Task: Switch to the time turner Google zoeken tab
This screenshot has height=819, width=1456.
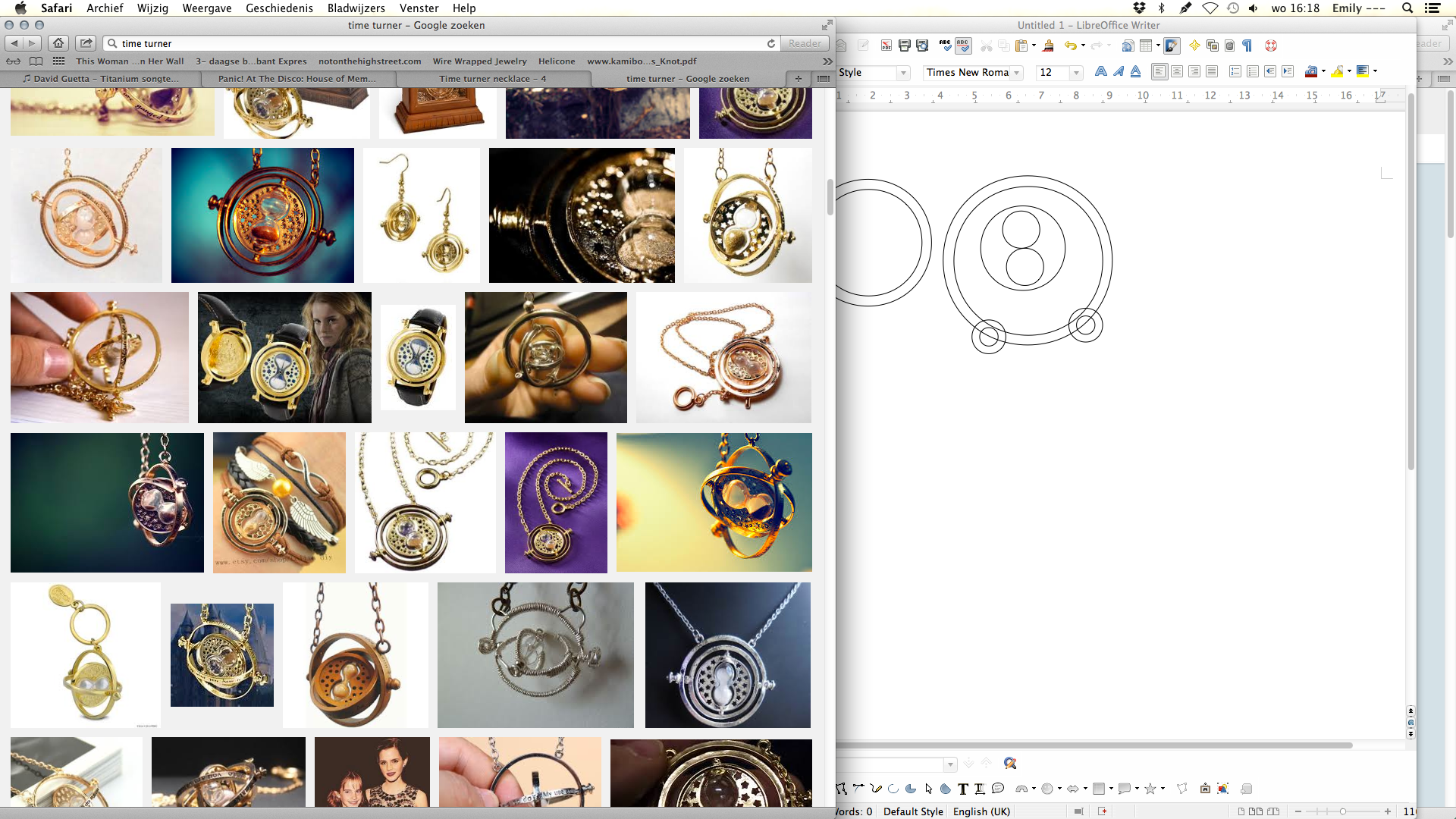Action: coord(686,78)
